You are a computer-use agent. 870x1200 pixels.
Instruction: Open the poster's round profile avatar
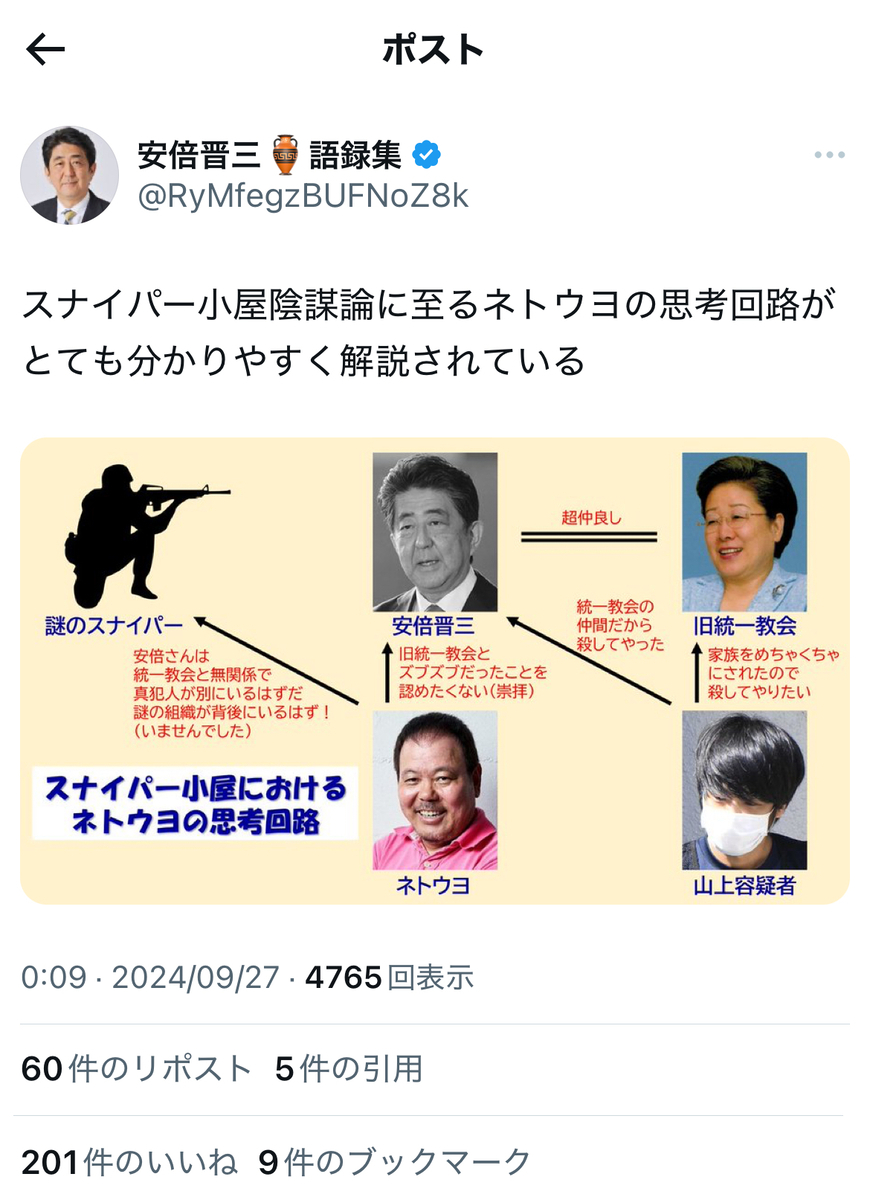(x=70, y=175)
